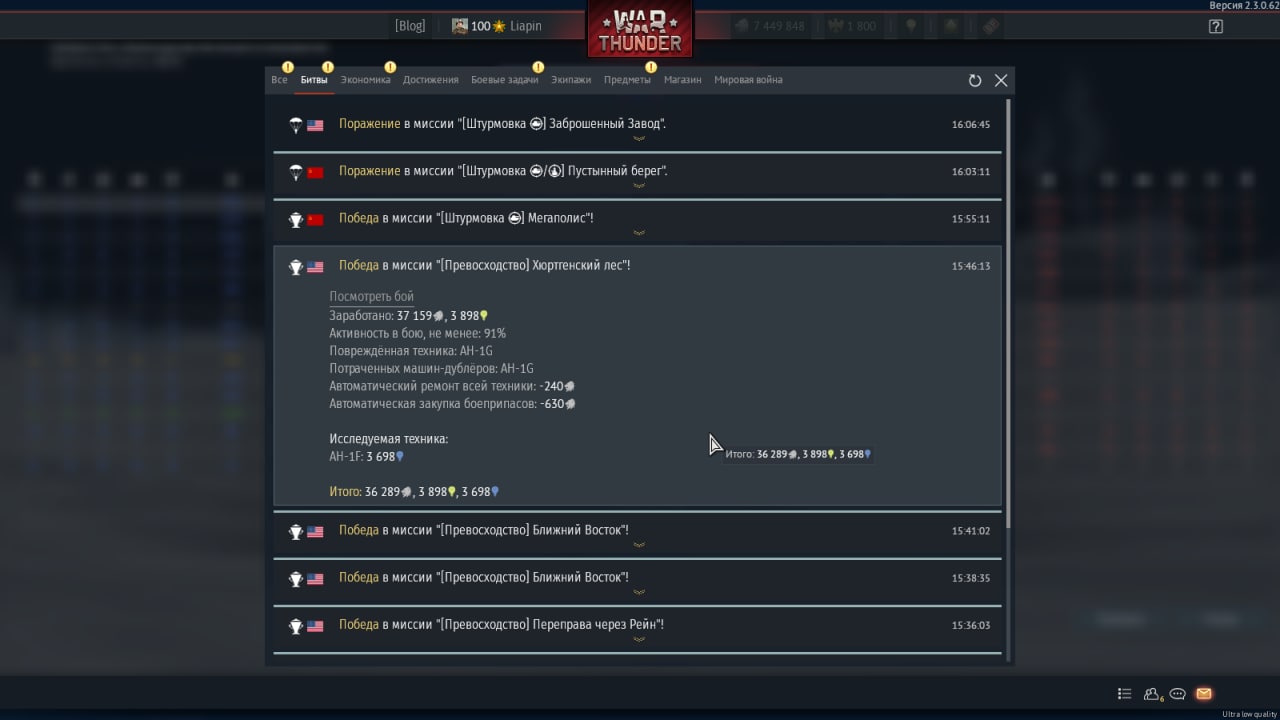1280x720 pixels.
Task: Open the mail envelope icon at the bottom right
Action: pyautogui.click(x=1204, y=694)
